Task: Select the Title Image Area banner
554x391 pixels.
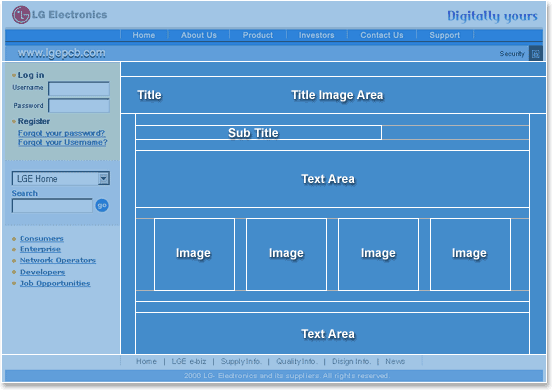Action: 334,95
